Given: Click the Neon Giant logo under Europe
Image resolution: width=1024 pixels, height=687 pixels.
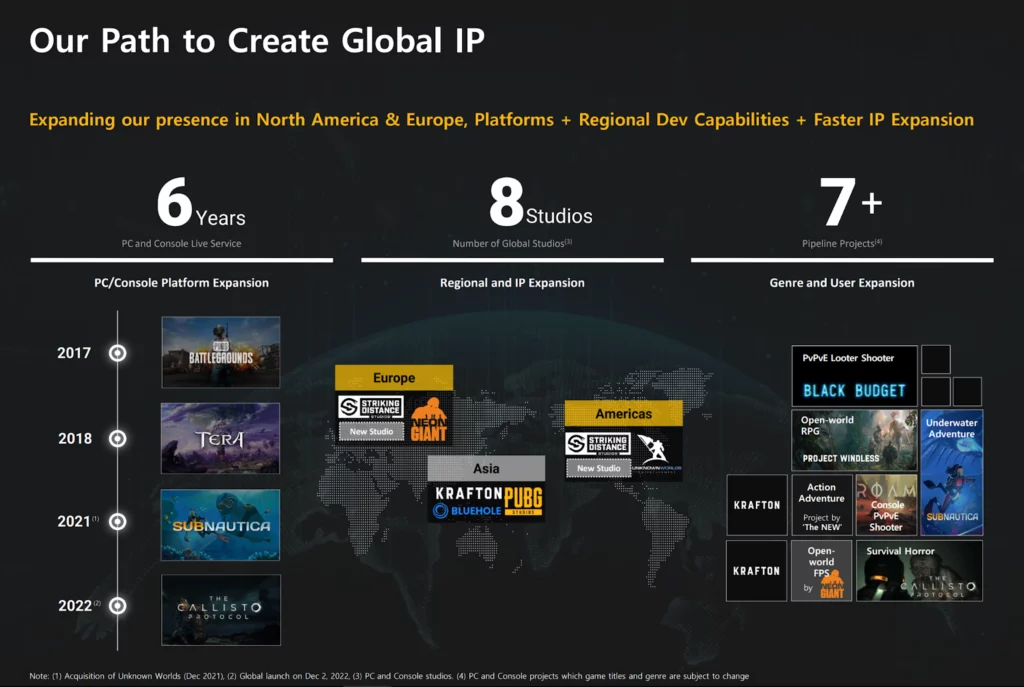Looking at the screenshot, I should (430, 419).
